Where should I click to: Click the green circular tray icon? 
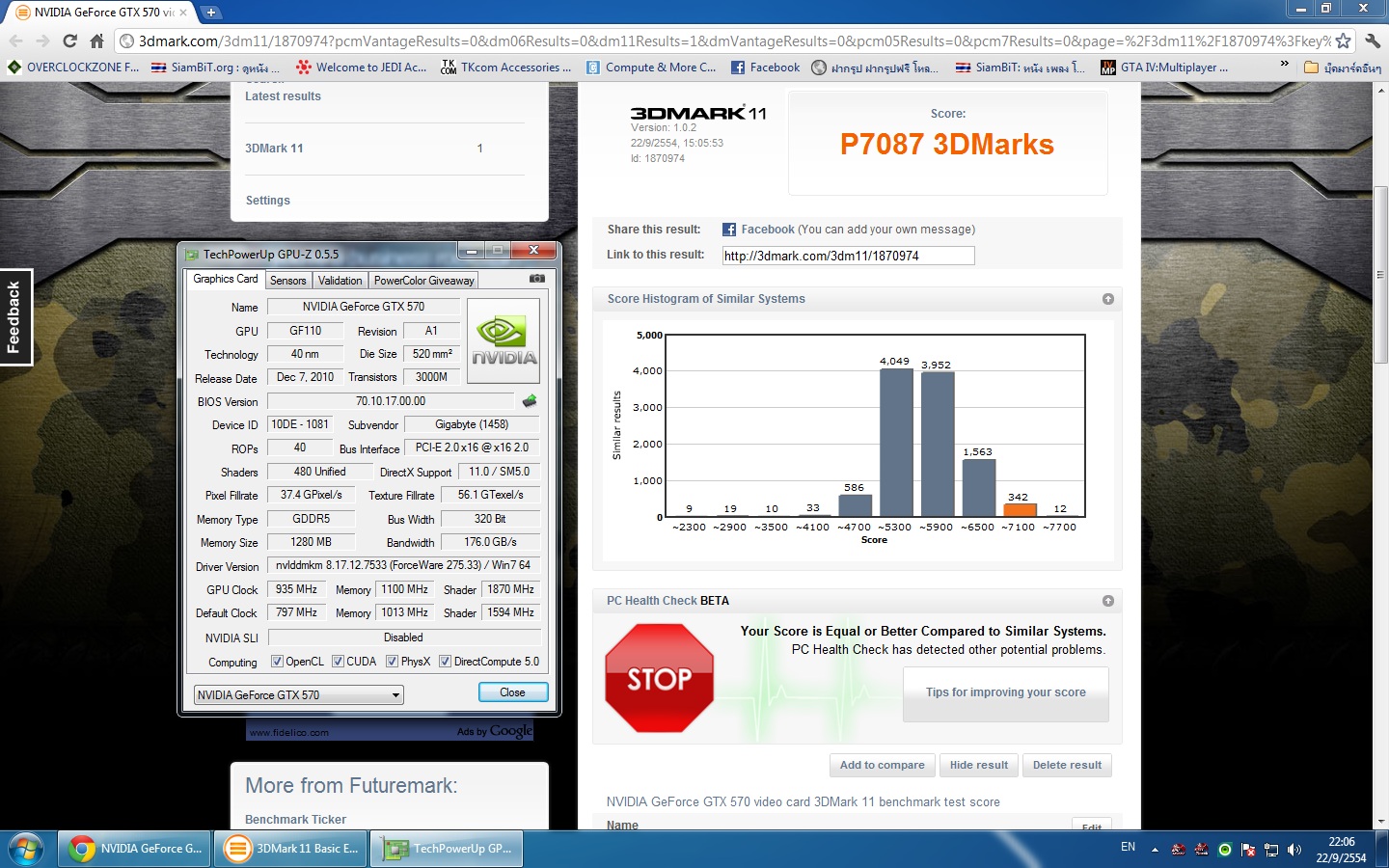click(1225, 850)
